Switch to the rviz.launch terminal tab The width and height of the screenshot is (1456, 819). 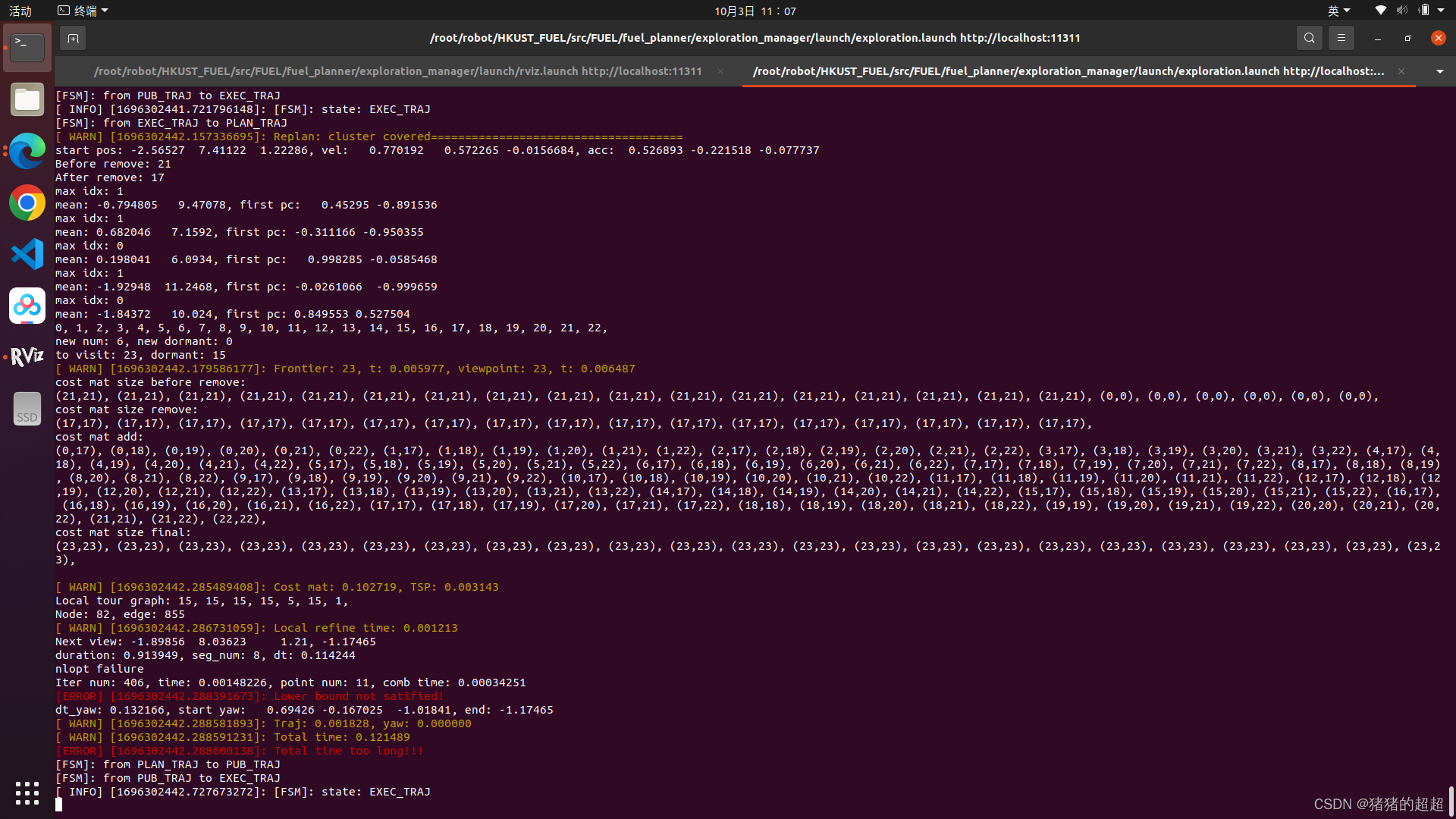coord(397,71)
